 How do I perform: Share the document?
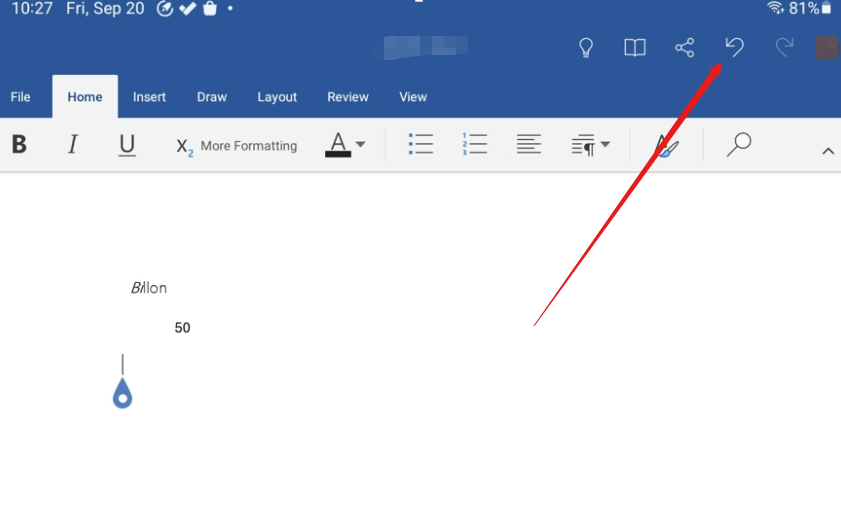685,48
